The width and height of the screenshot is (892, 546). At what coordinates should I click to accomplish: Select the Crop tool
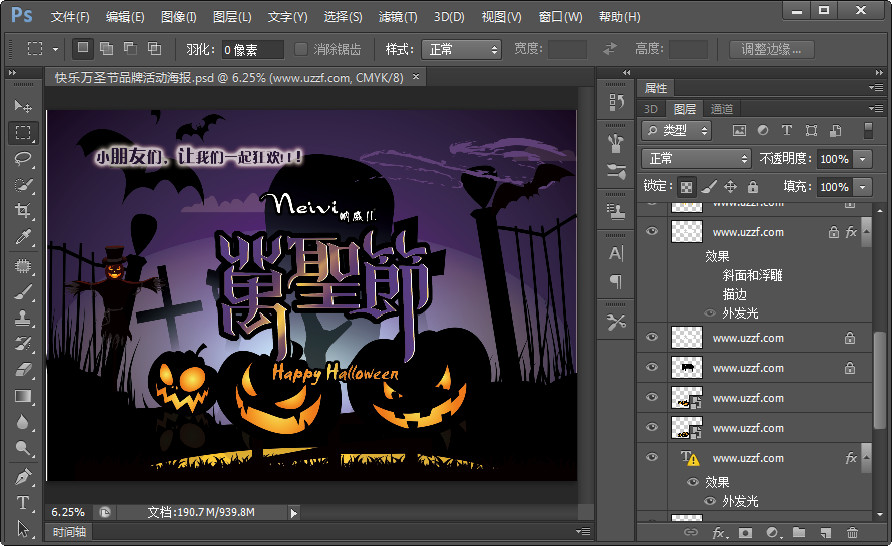[x=22, y=210]
